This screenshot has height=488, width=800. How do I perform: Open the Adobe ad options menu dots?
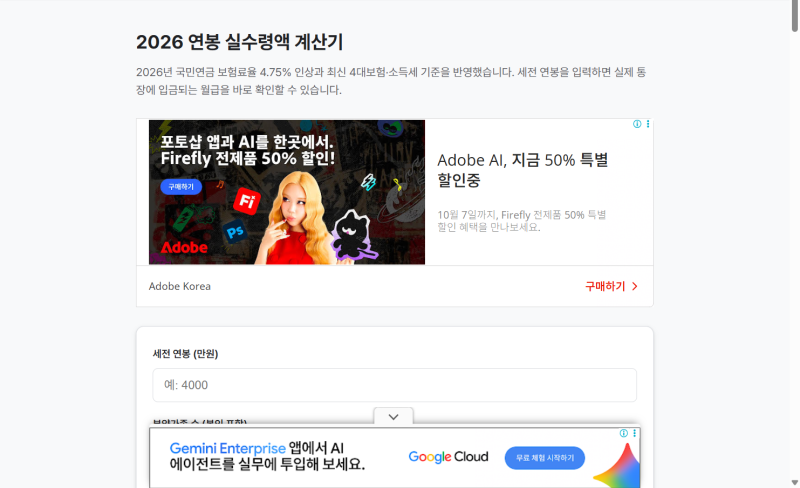tap(648, 124)
